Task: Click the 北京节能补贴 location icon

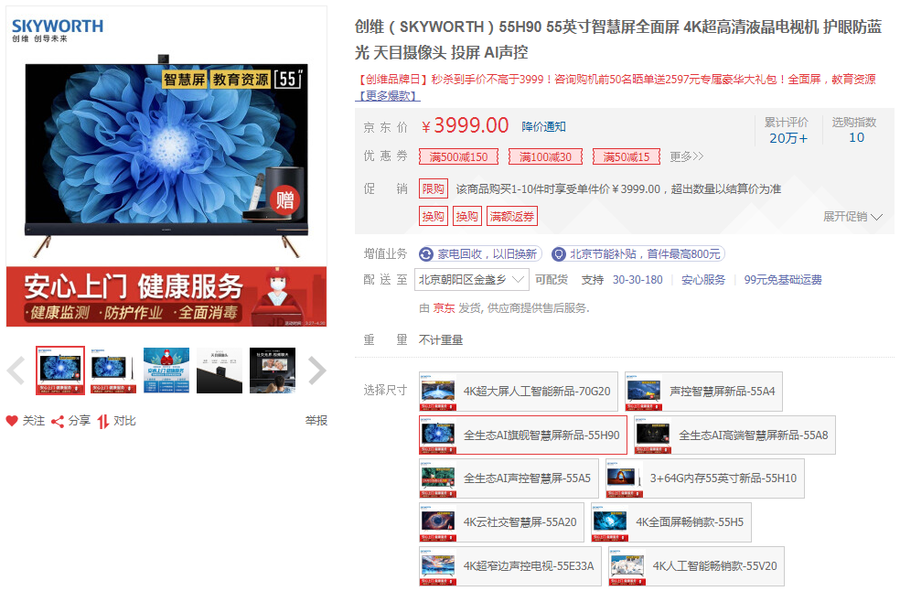Action: click(559, 254)
